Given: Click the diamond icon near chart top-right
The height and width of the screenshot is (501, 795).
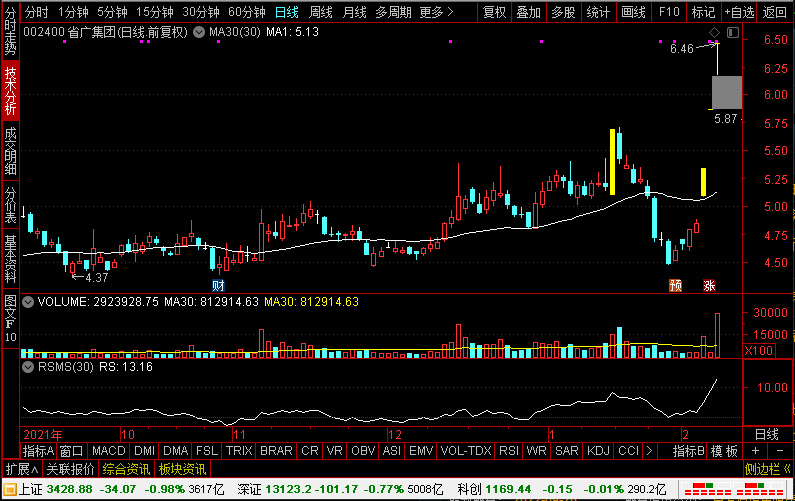Looking at the screenshot, I should 714,32.
